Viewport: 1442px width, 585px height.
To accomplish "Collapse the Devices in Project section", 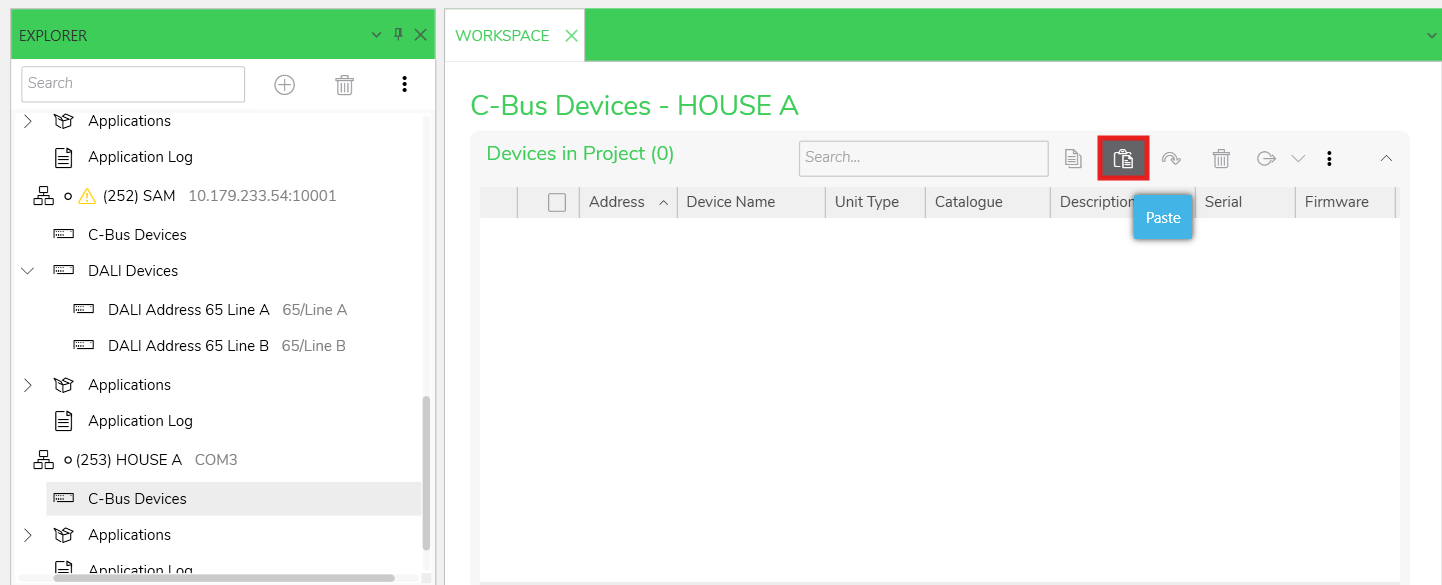I will coord(1386,158).
